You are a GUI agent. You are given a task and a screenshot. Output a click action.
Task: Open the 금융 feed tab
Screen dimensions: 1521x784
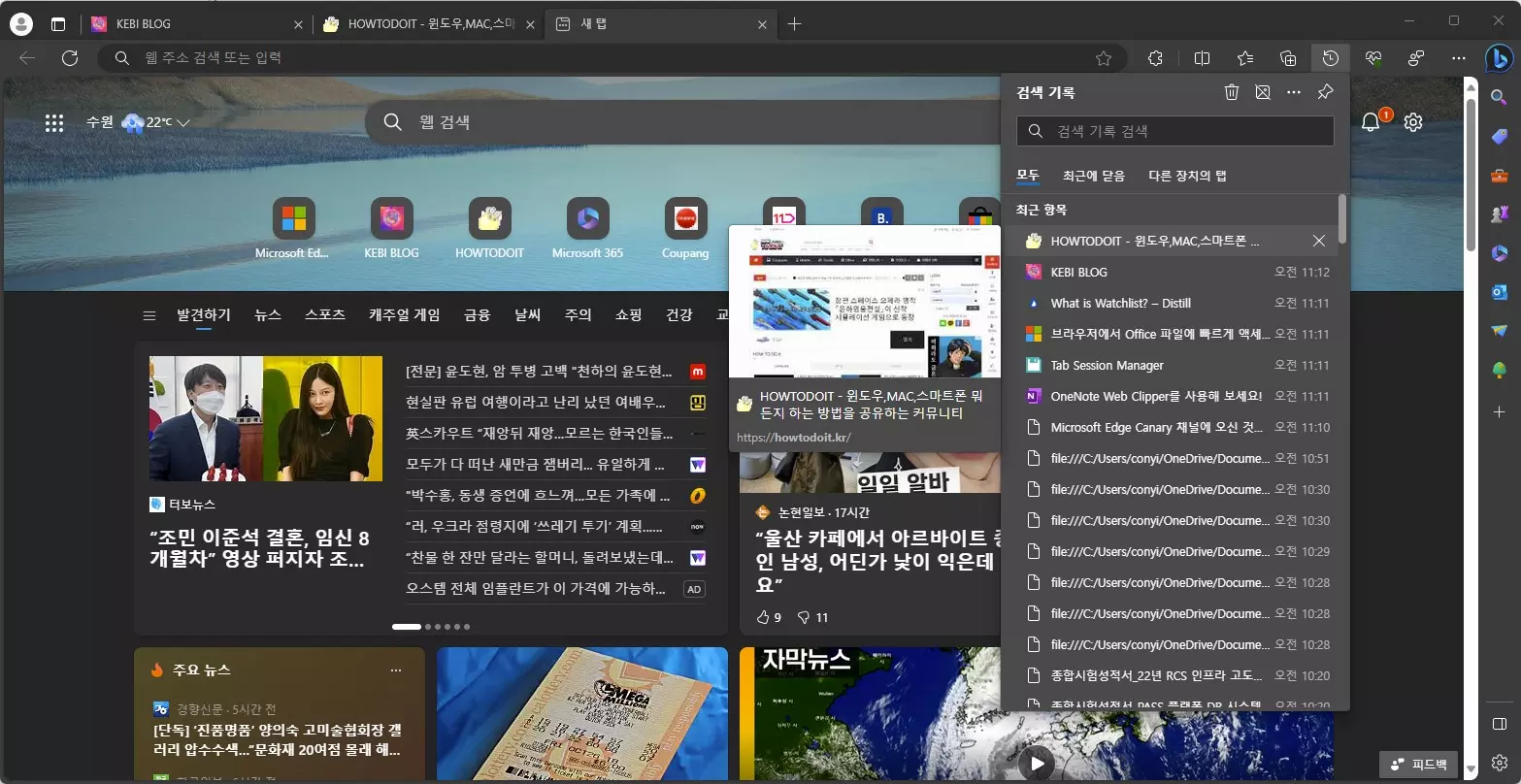(477, 314)
